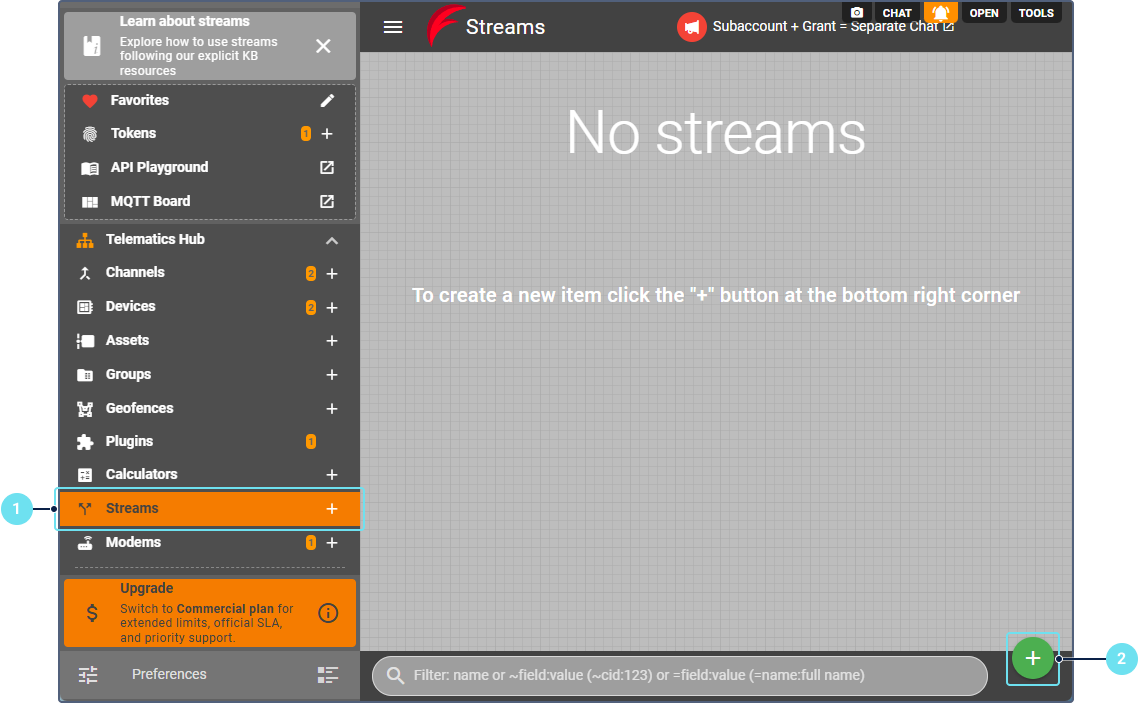Viewport: 1138px width, 704px height.
Task: Open the hamburger menu next to Streams
Action: pos(393,27)
